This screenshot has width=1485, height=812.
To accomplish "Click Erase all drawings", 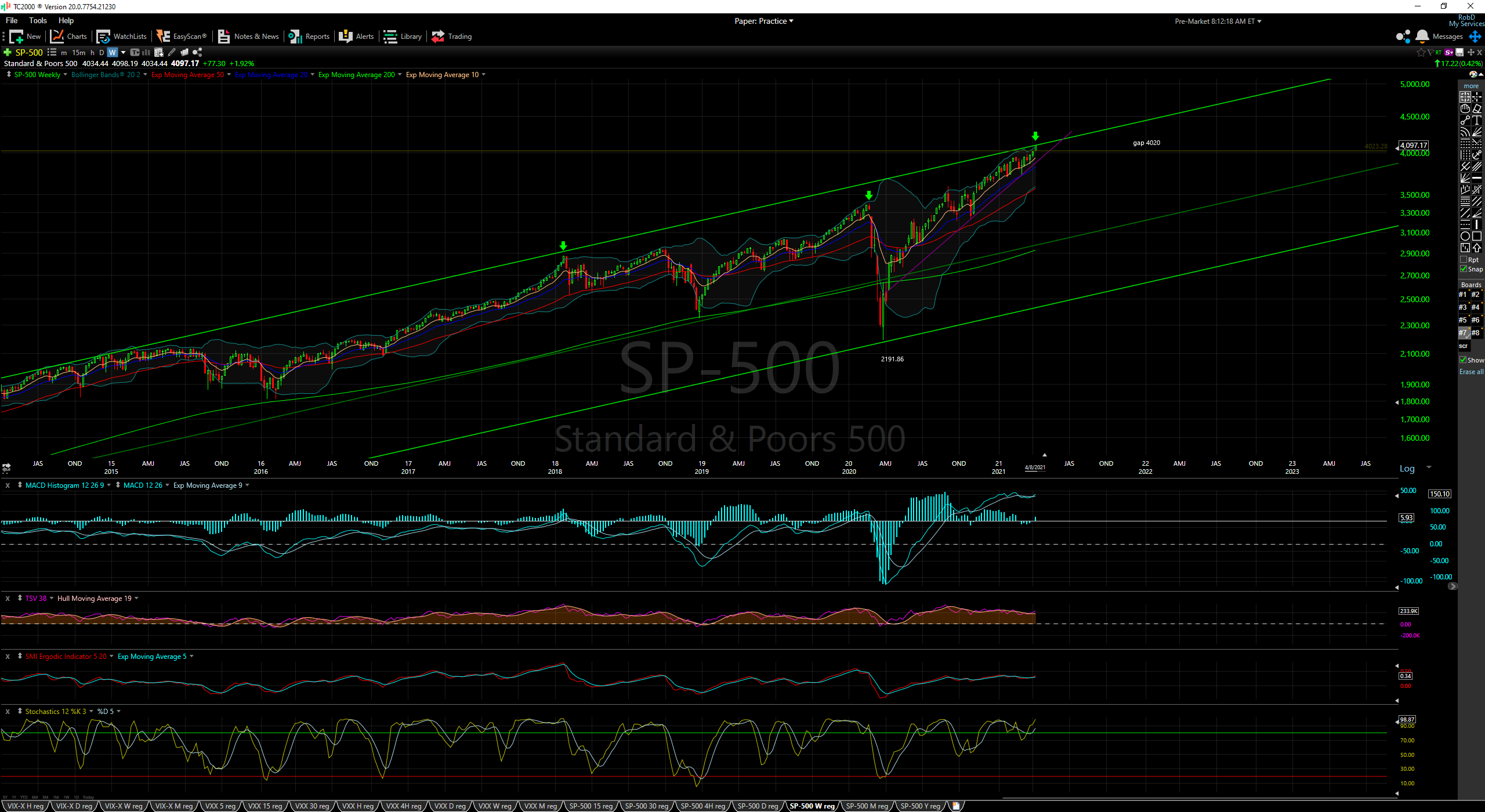I will pyautogui.click(x=1471, y=372).
